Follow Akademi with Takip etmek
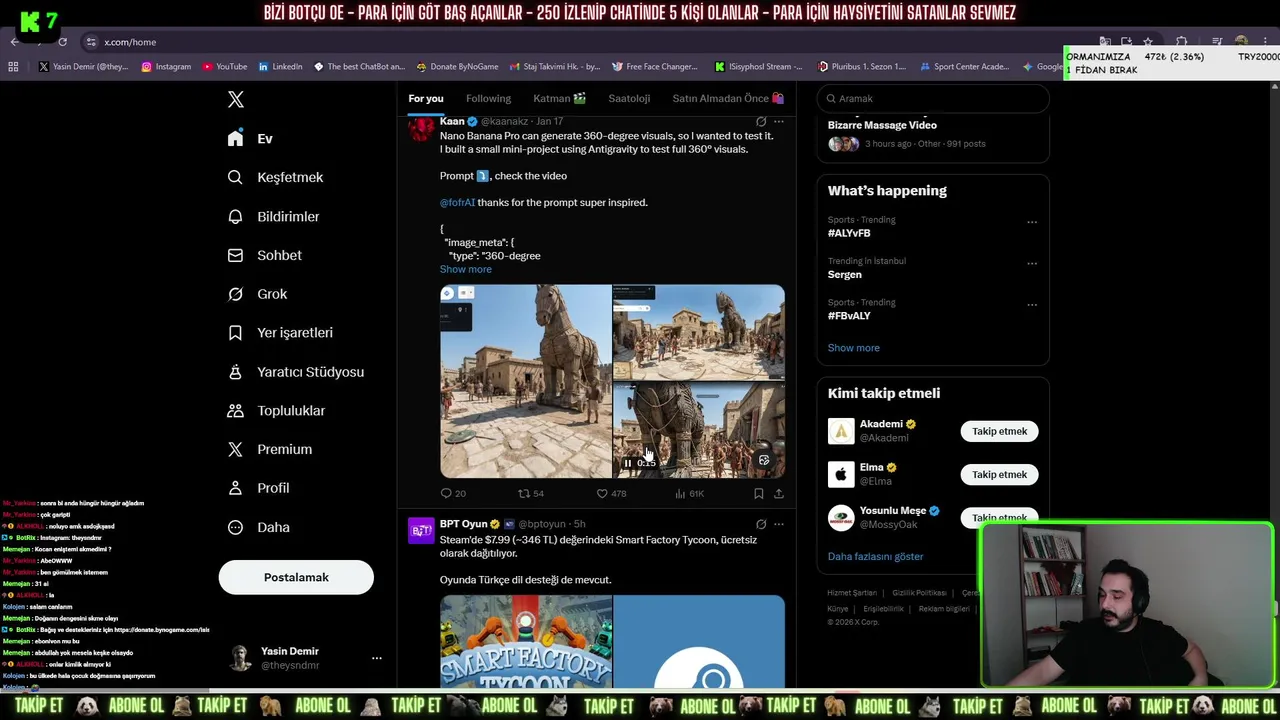1280x720 pixels. 999,431
